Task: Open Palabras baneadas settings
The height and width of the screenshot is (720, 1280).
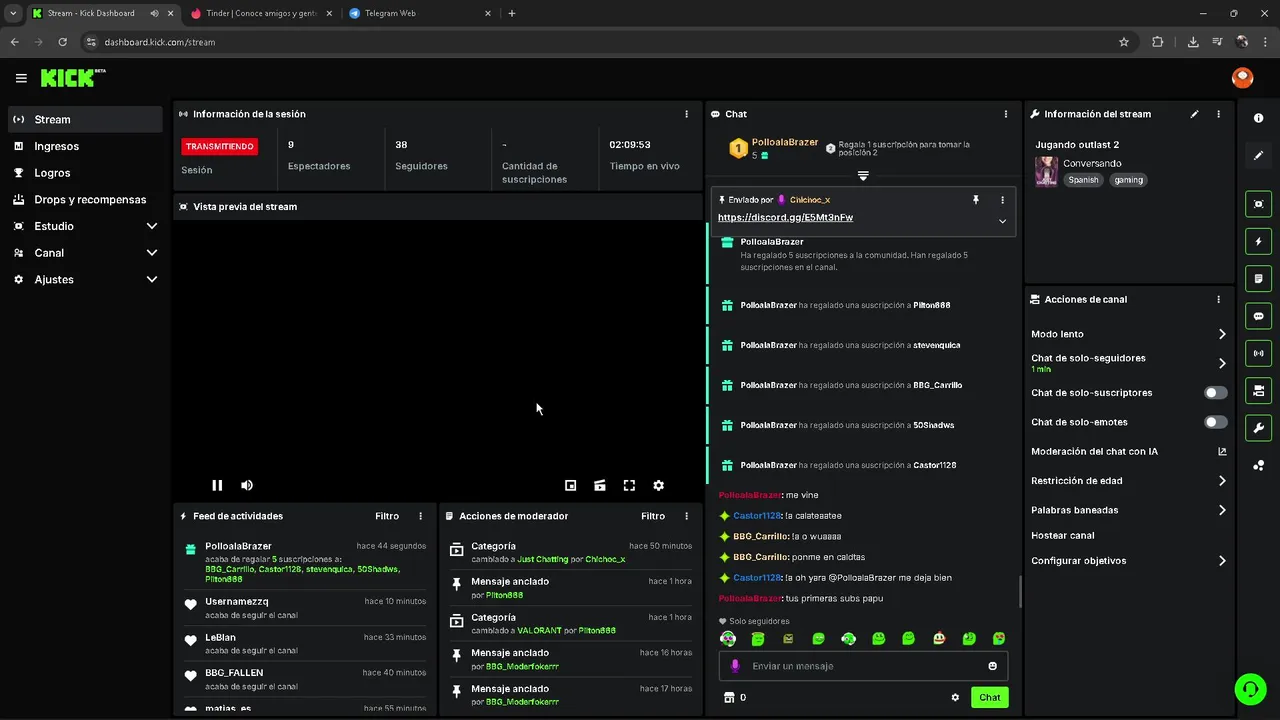Action: (x=1128, y=510)
